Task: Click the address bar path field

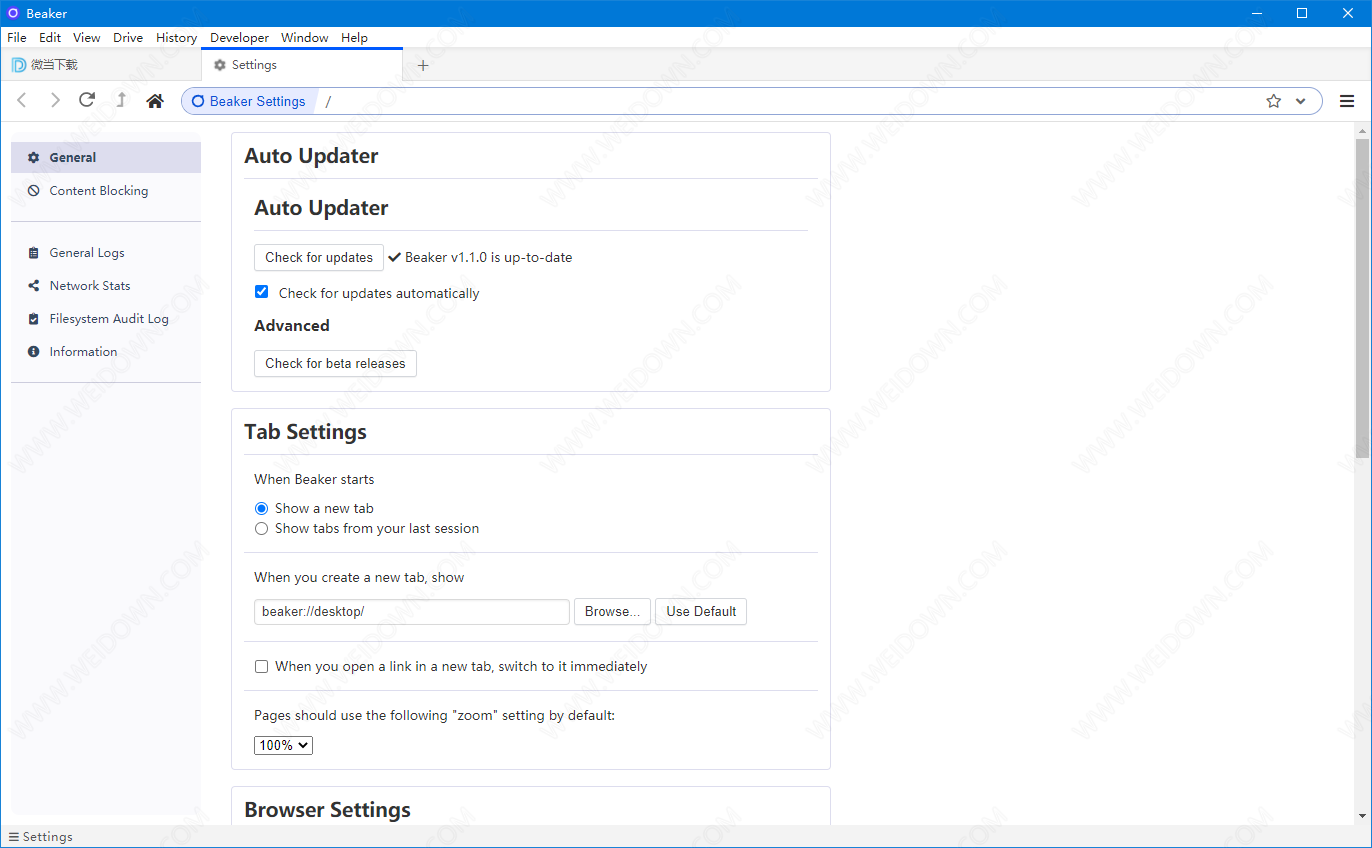Action: pyautogui.click(x=787, y=101)
